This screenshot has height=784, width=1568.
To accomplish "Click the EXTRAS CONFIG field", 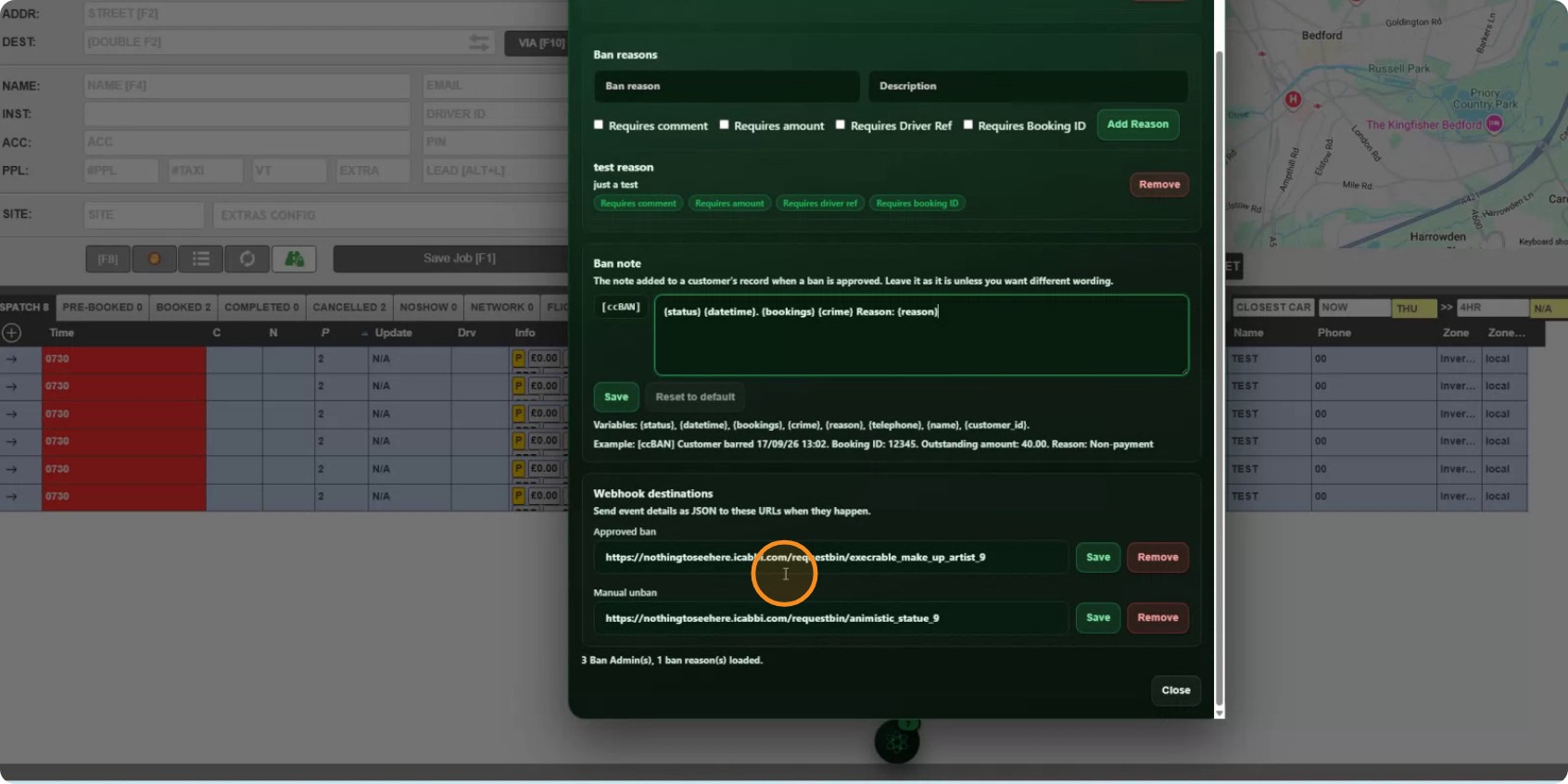I will (390, 215).
